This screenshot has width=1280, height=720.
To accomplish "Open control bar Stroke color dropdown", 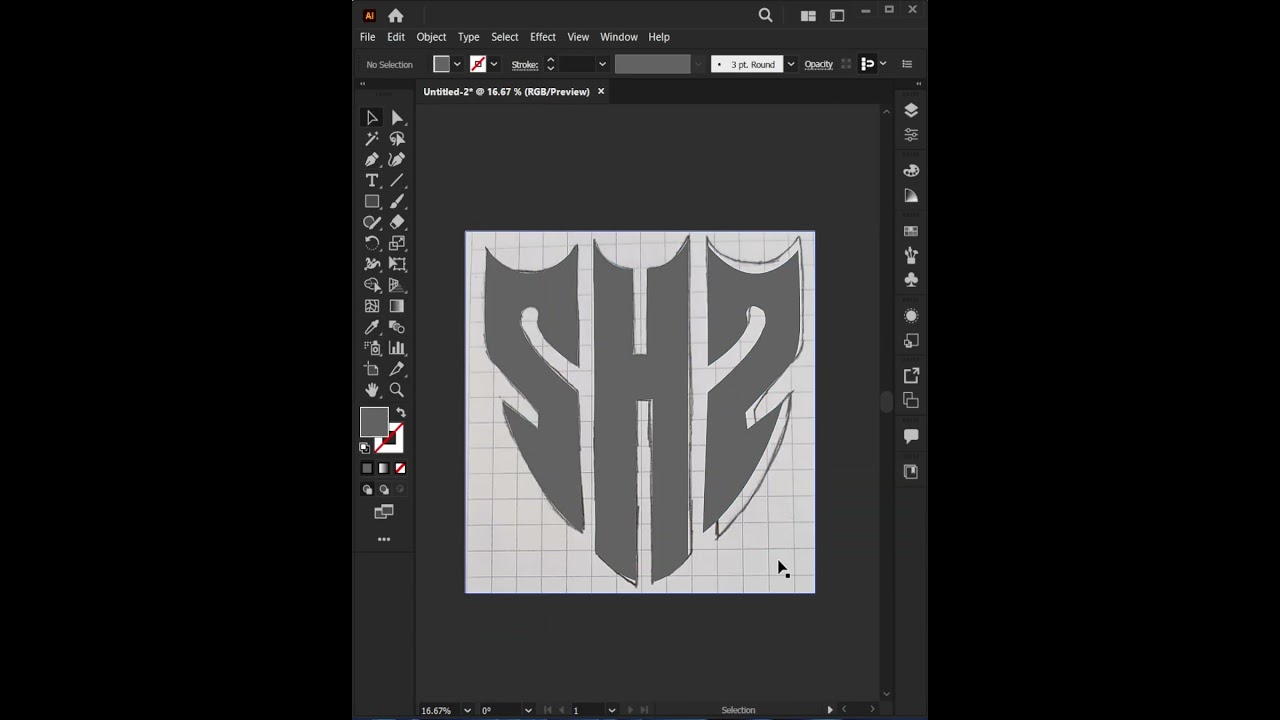I will [494, 64].
